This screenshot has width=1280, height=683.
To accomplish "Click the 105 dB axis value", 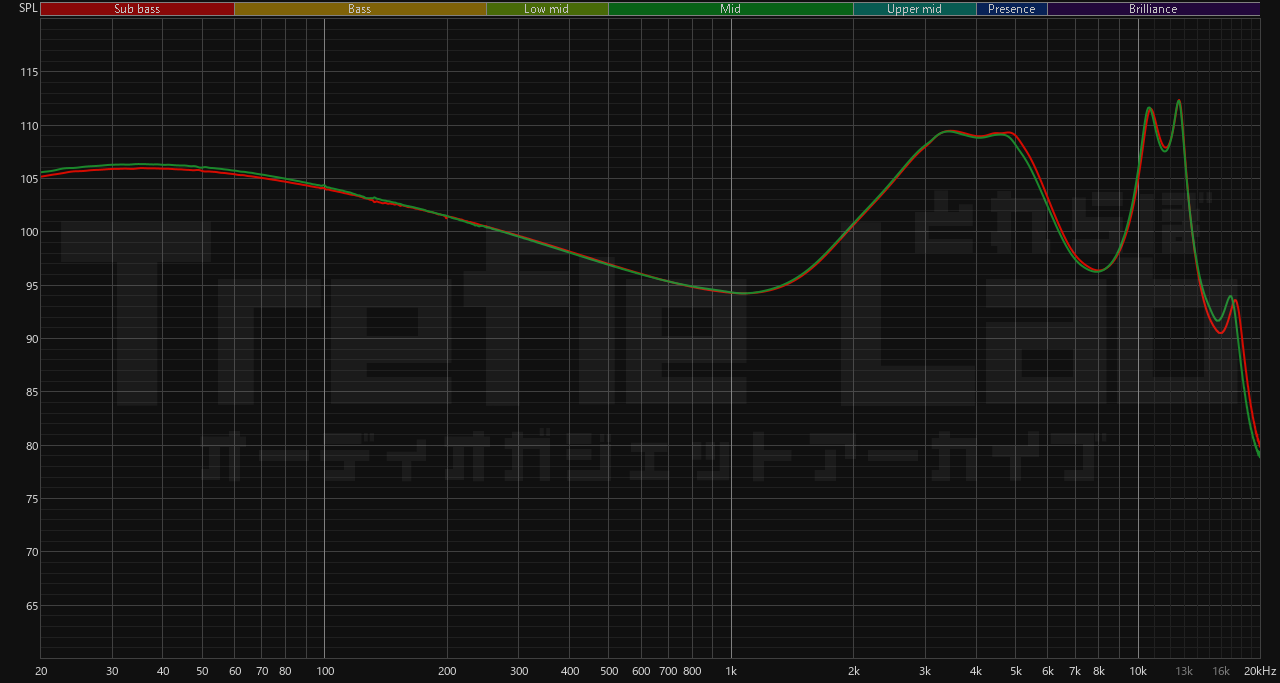I will (x=28, y=179).
